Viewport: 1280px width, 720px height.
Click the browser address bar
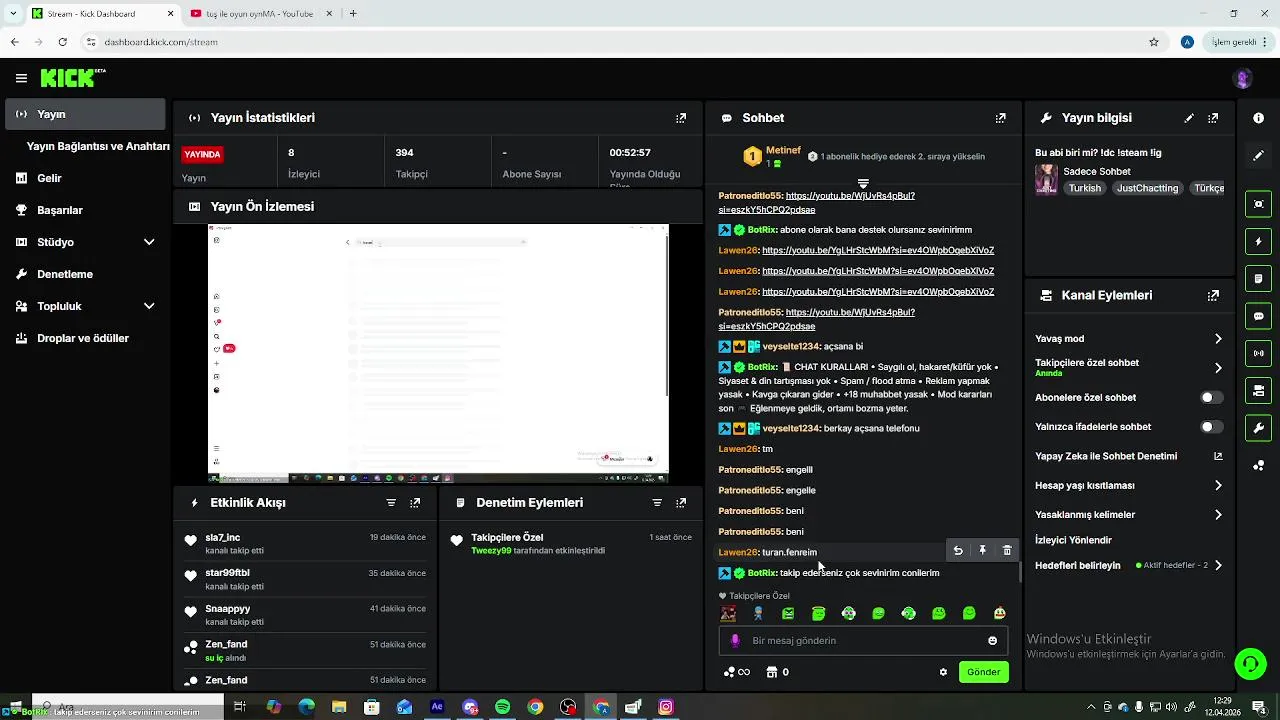[620, 42]
